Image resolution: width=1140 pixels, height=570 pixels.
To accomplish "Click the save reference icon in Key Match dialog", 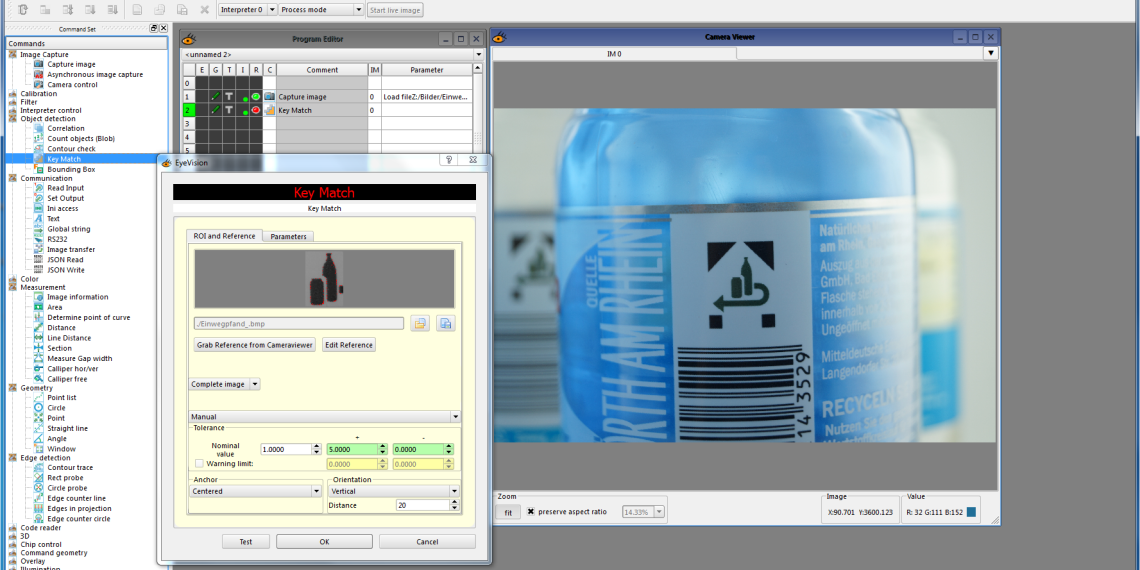I will [446, 323].
